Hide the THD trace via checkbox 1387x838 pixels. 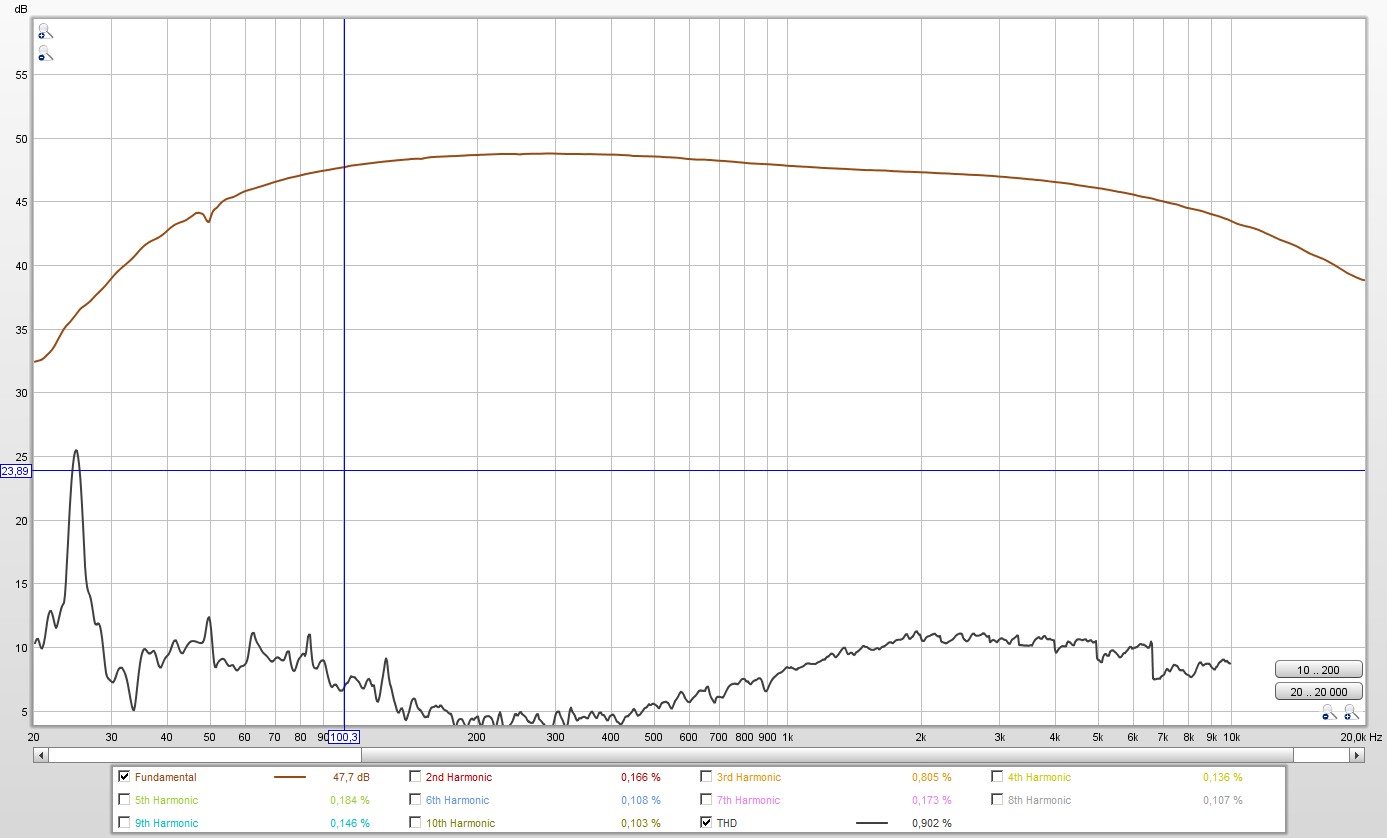coord(706,823)
